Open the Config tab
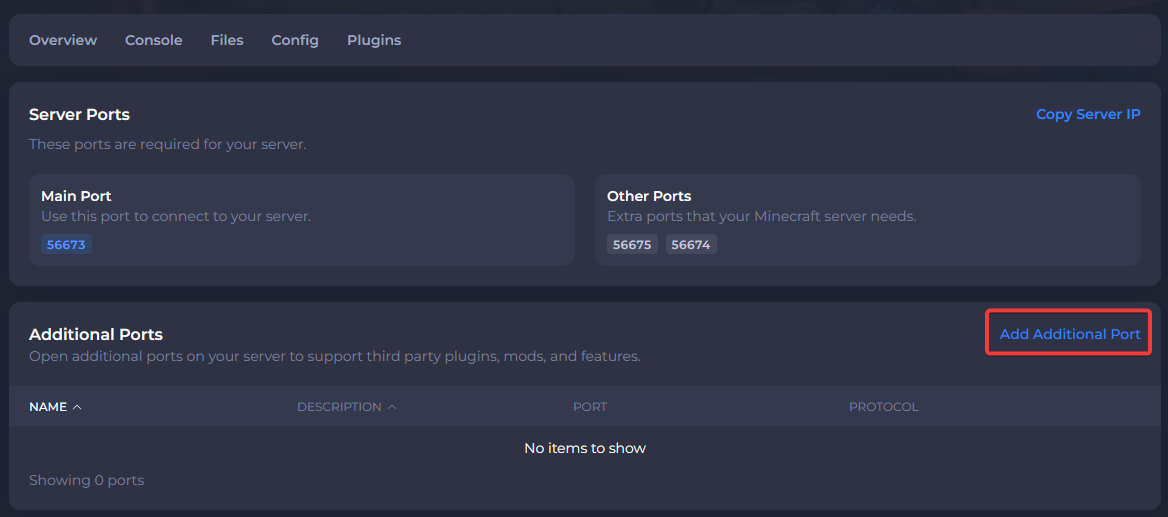The image size is (1168, 517). 295,40
